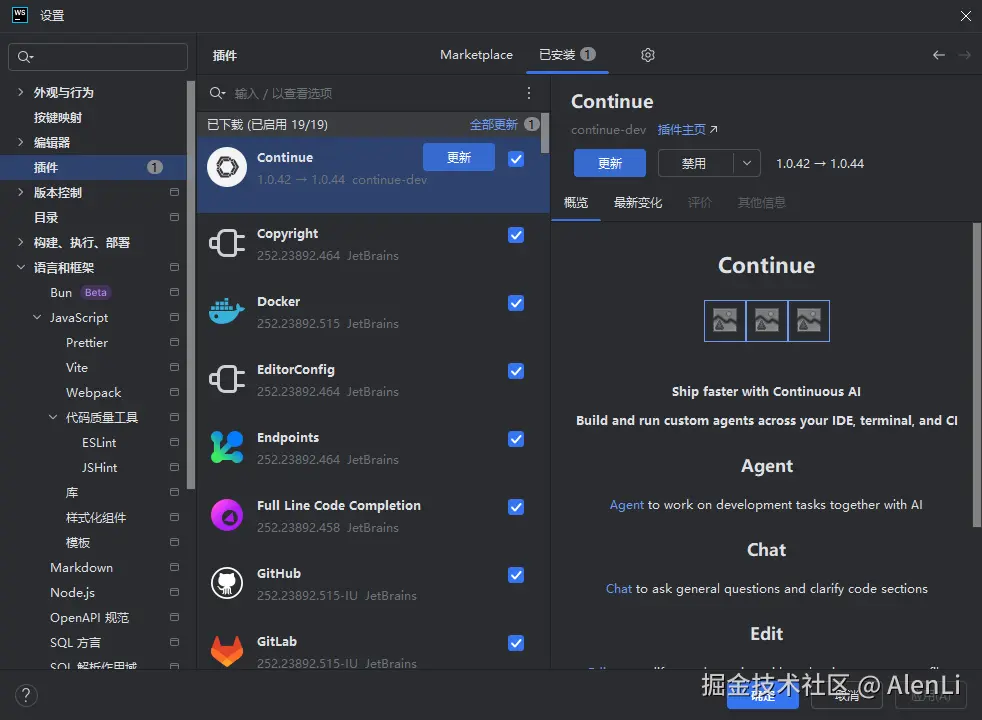The image size is (982, 720).
Task: Click the Endpoints plugin icon
Action: click(227, 447)
